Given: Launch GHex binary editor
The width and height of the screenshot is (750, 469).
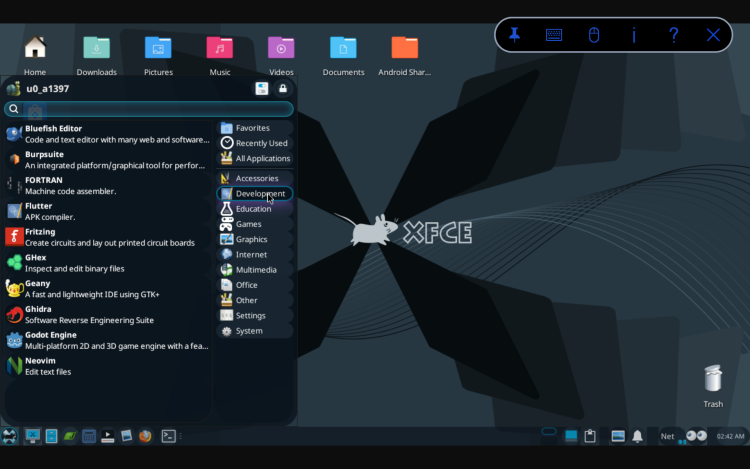Looking at the screenshot, I should 108,263.
